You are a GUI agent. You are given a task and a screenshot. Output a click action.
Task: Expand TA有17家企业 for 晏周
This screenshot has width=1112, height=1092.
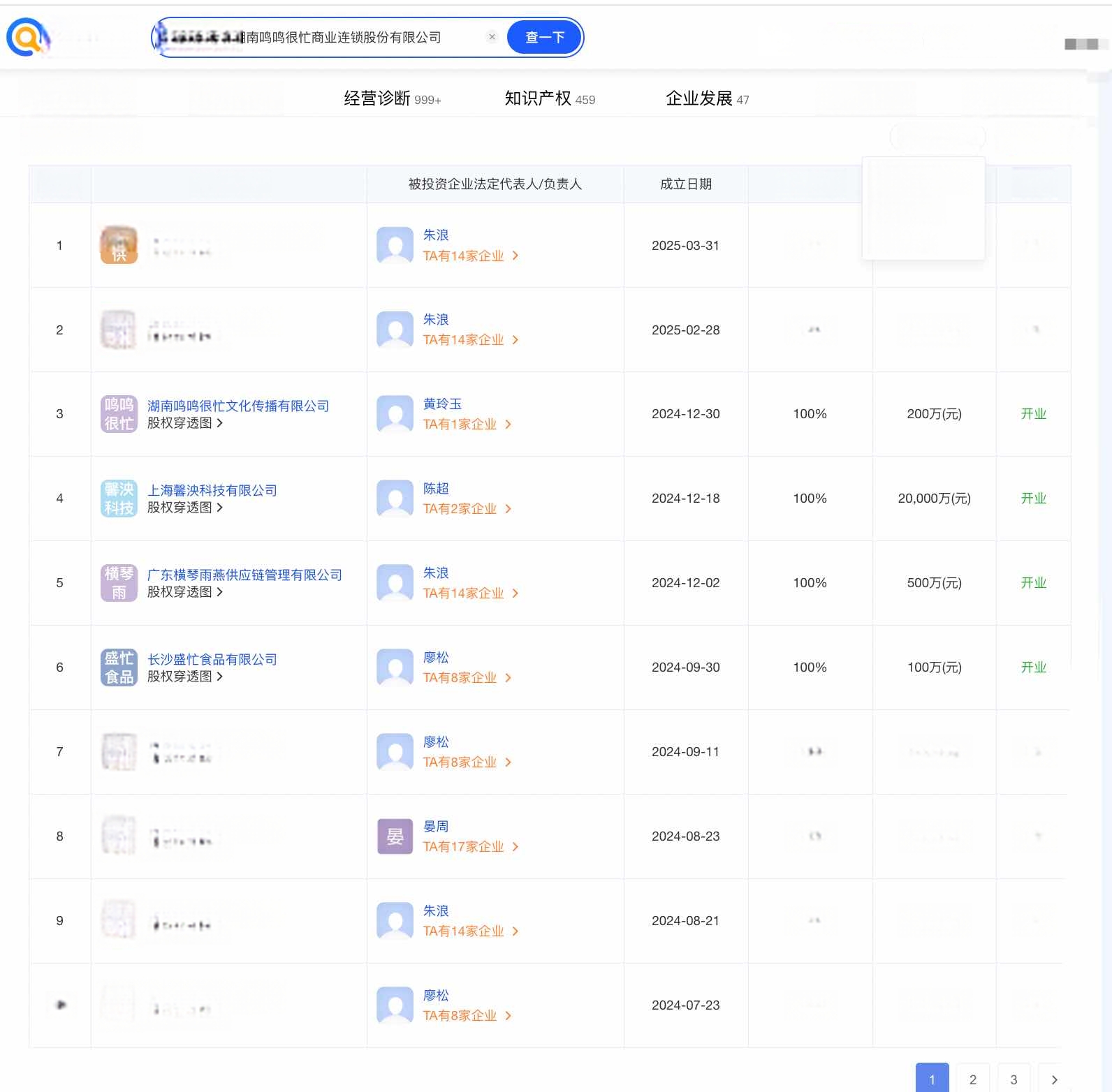471,847
